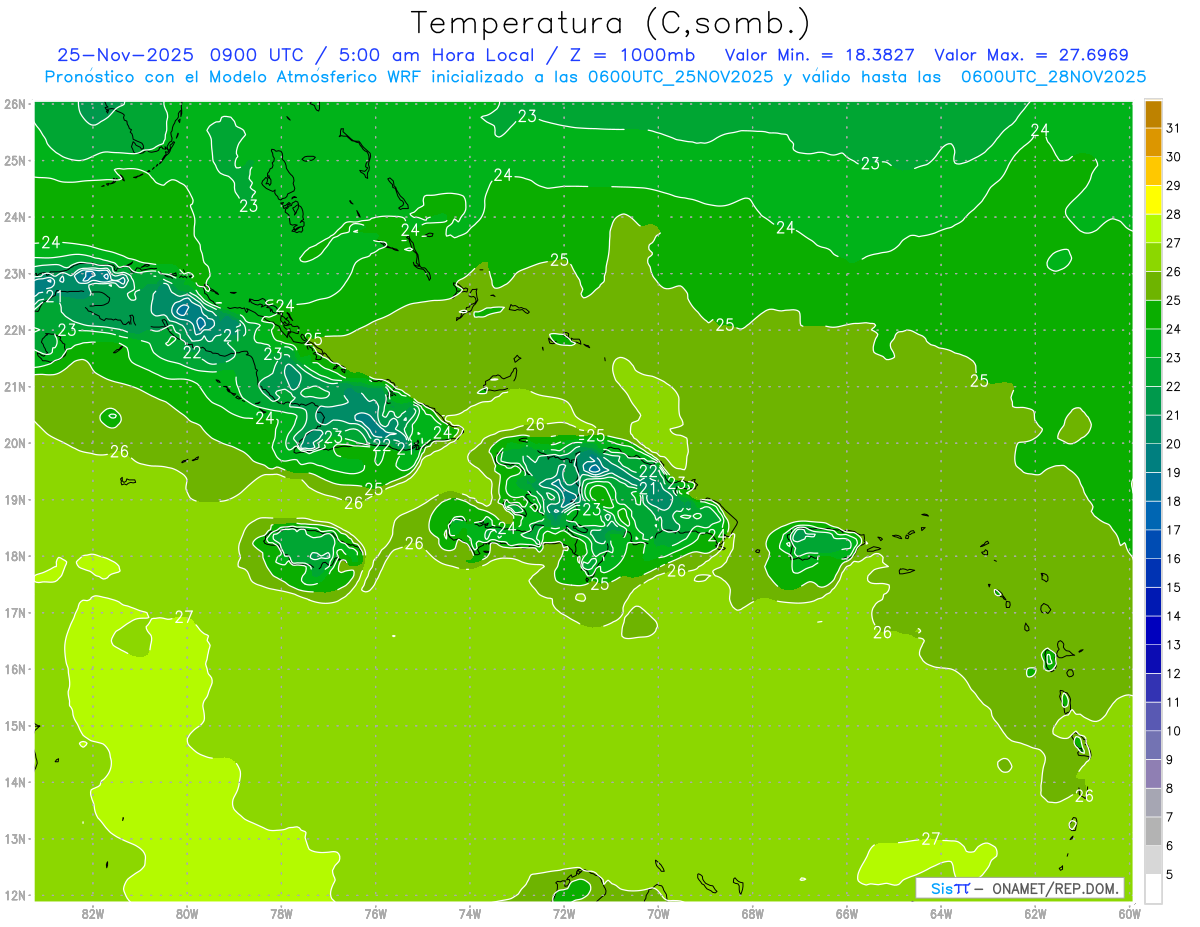Click the blue "Sisπ" logo text

tap(950, 888)
